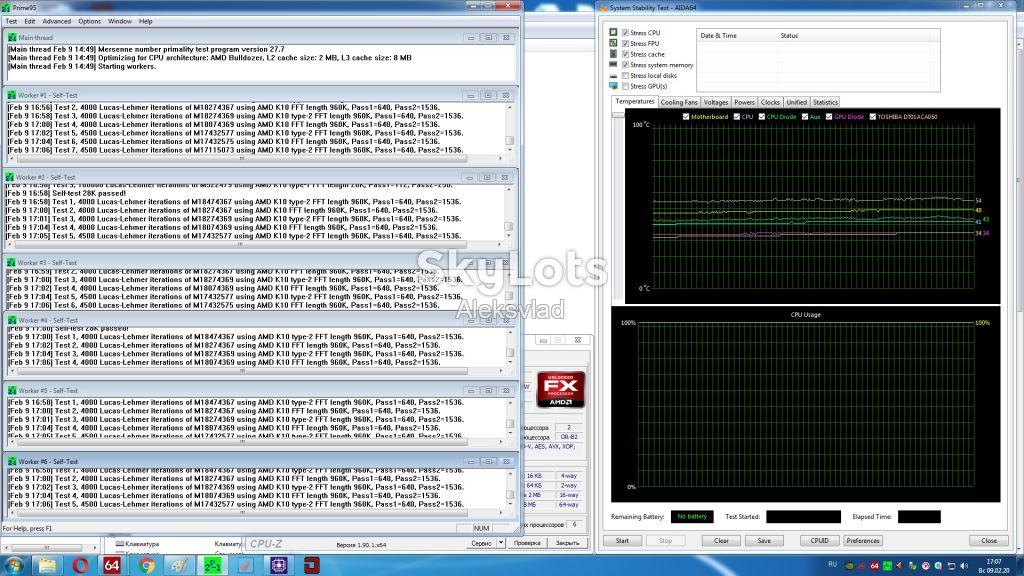Click the Stress system memory RAM icon
1024x576 pixels.
613,65
